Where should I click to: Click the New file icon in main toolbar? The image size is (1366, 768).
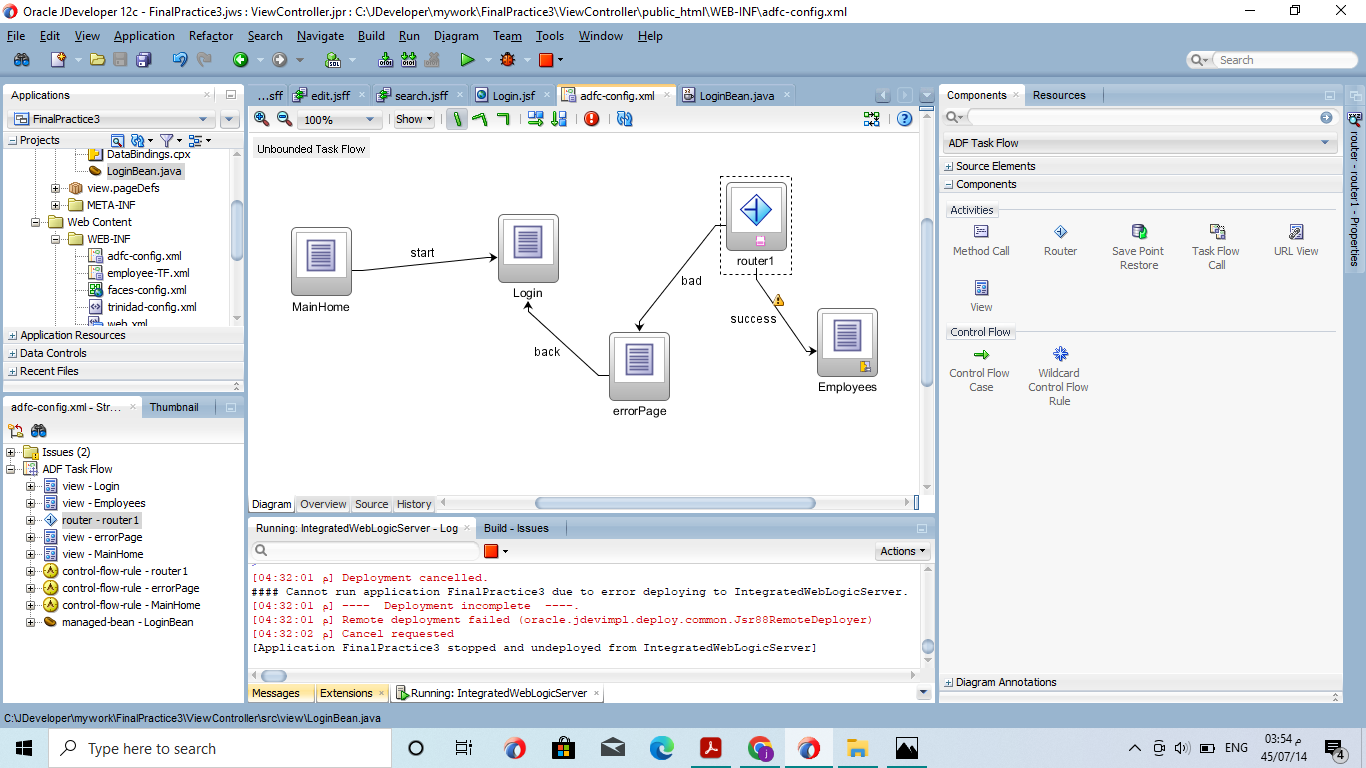pos(58,60)
